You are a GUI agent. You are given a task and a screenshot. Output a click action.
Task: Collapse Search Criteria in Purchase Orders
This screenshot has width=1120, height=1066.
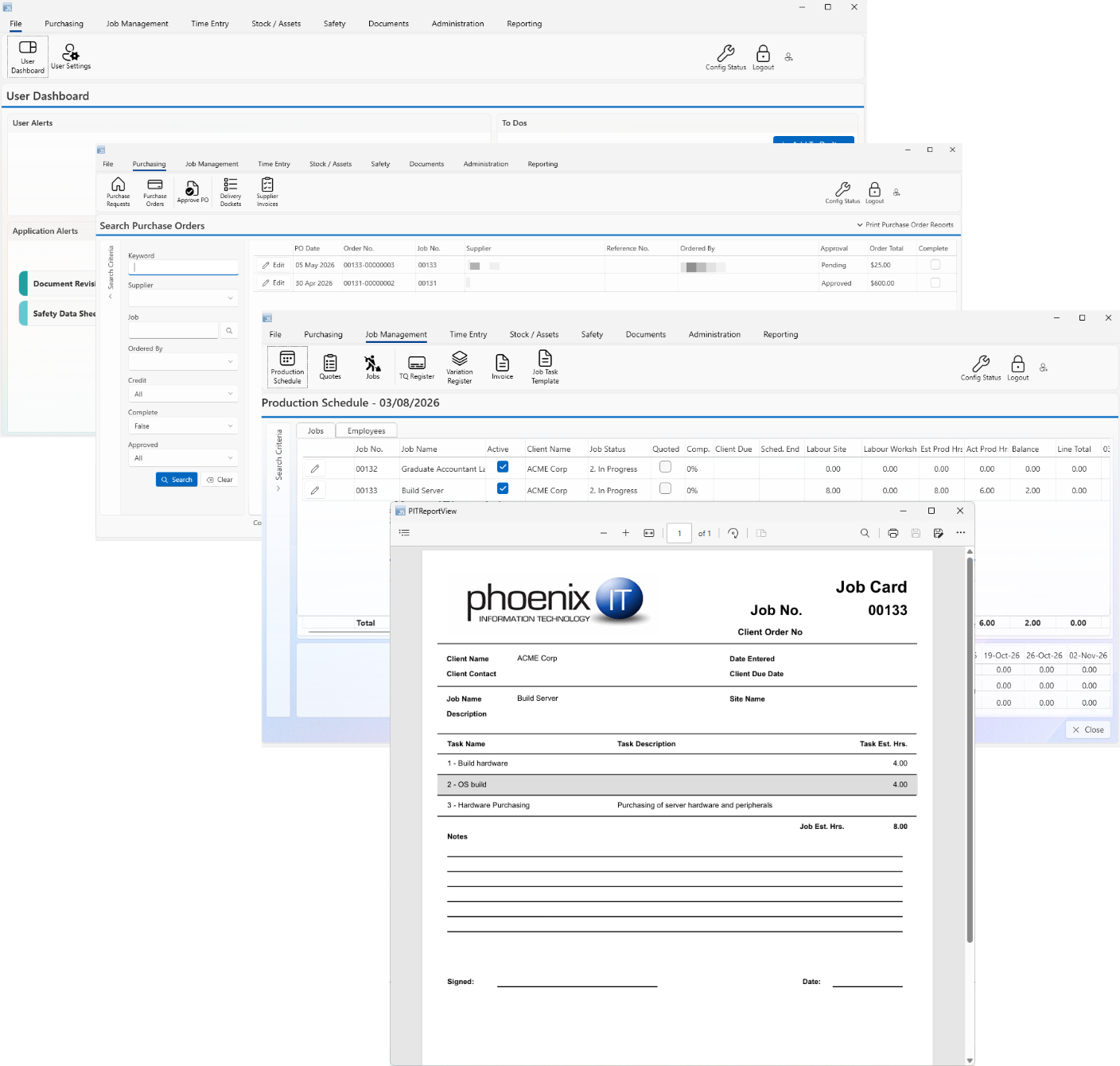tap(111, 297)
